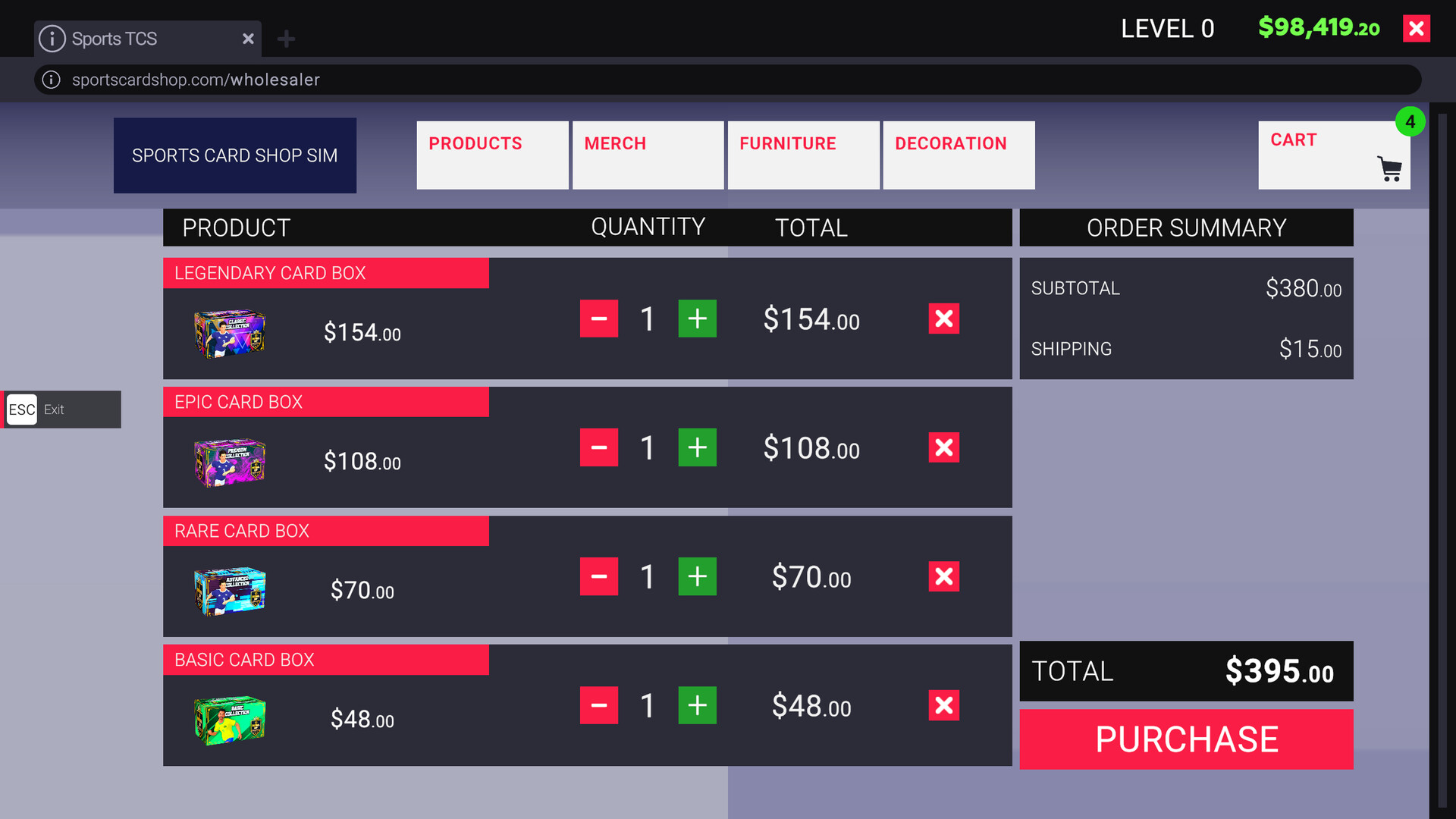Increase Legendary Card Box quantity
This screenshot has width=1456, height=819.
click(x=697, y=318)
